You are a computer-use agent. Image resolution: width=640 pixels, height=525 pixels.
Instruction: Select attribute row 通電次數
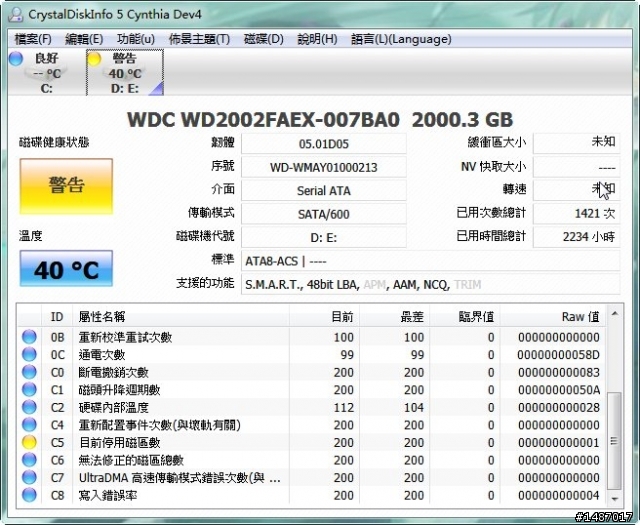(x=312, y=355)
